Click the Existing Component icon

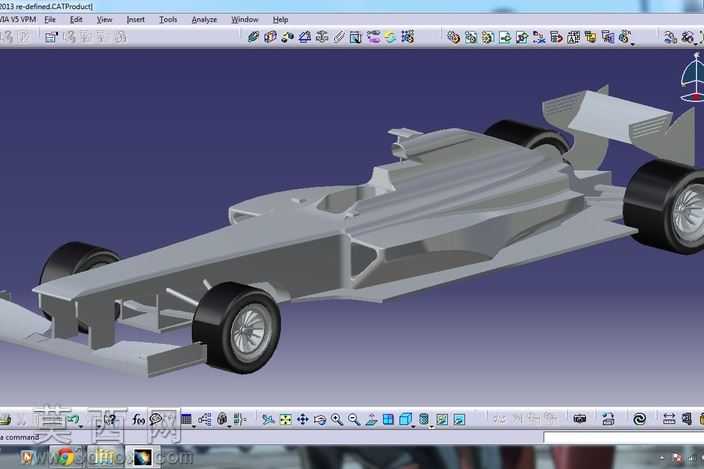pyautogui.click(x=505, y=38)
